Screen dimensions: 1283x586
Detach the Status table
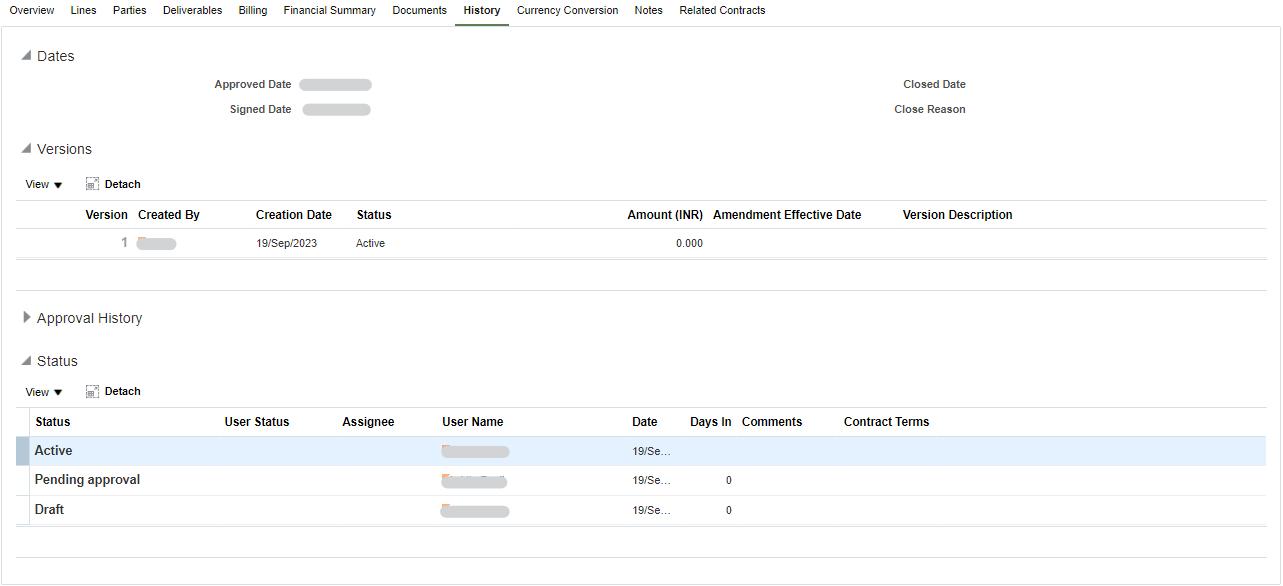tap(113, 391)
